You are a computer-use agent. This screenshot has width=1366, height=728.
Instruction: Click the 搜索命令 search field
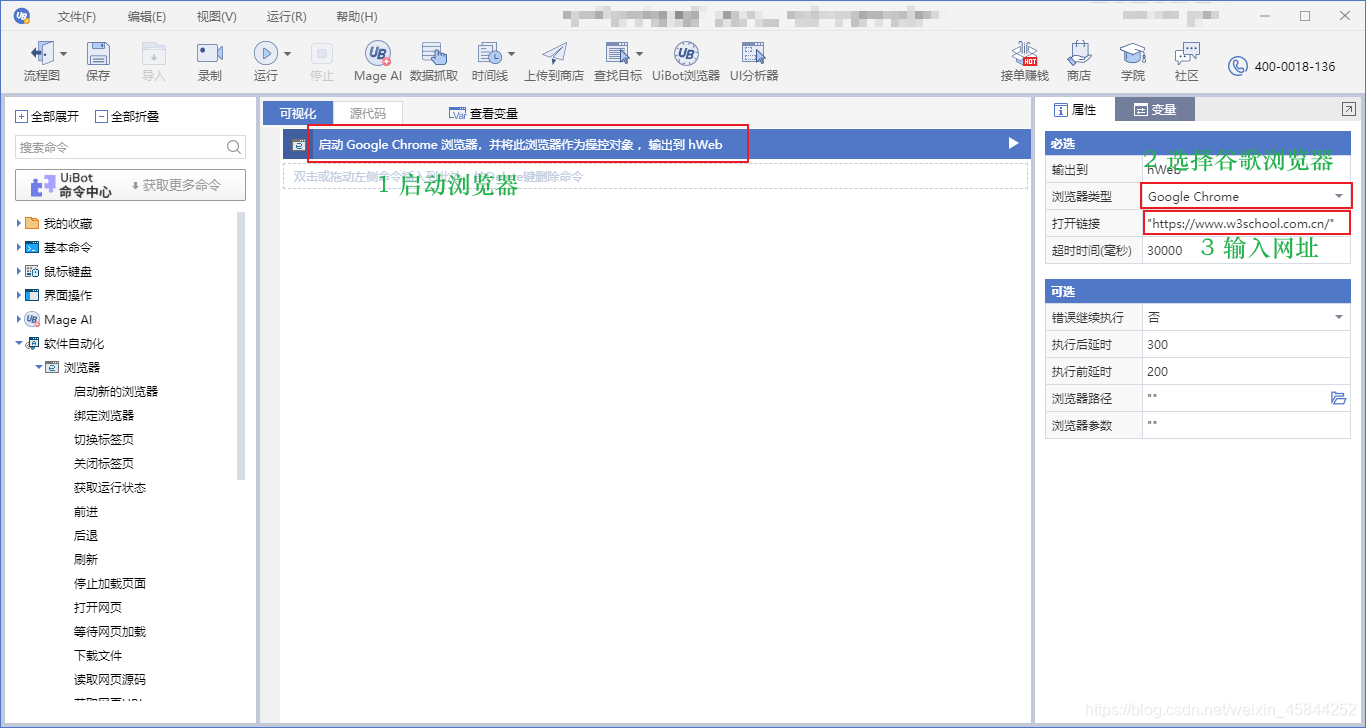click(131, 147)
